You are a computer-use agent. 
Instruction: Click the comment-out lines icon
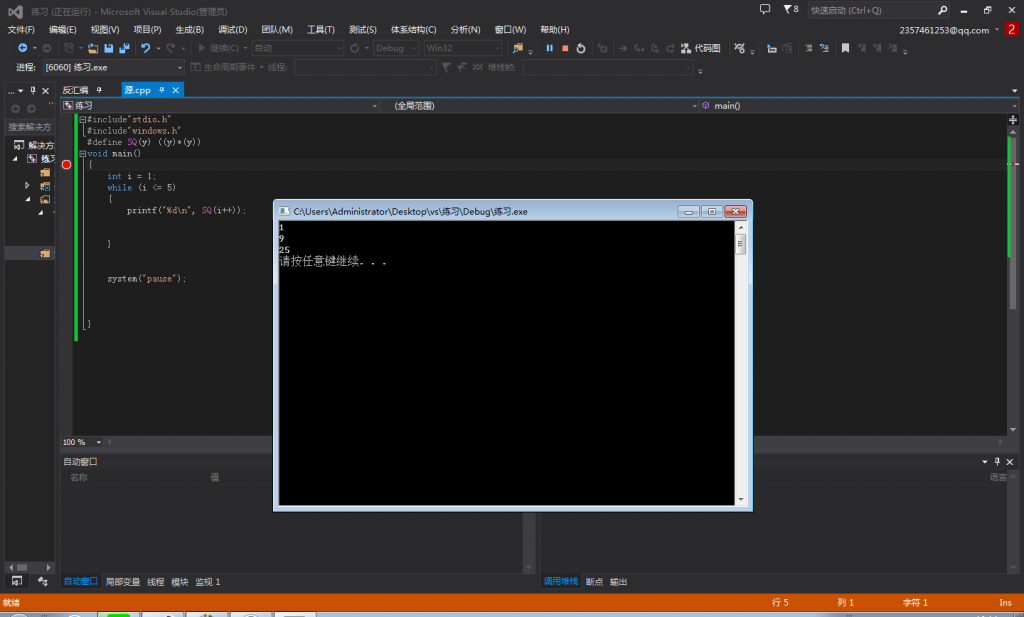pos(808,48)
